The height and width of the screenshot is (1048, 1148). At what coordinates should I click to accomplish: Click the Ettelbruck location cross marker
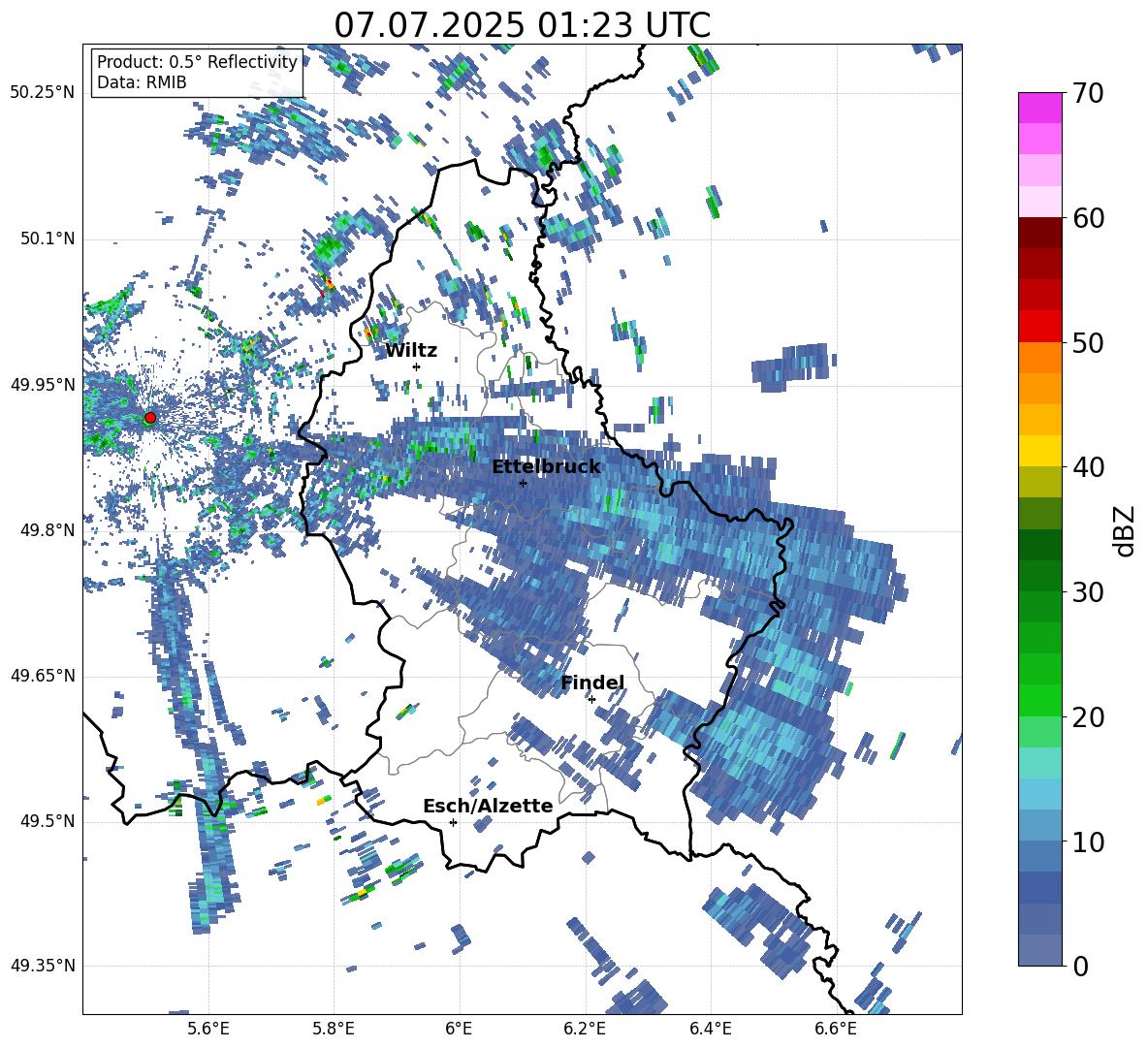pos(523,483)
